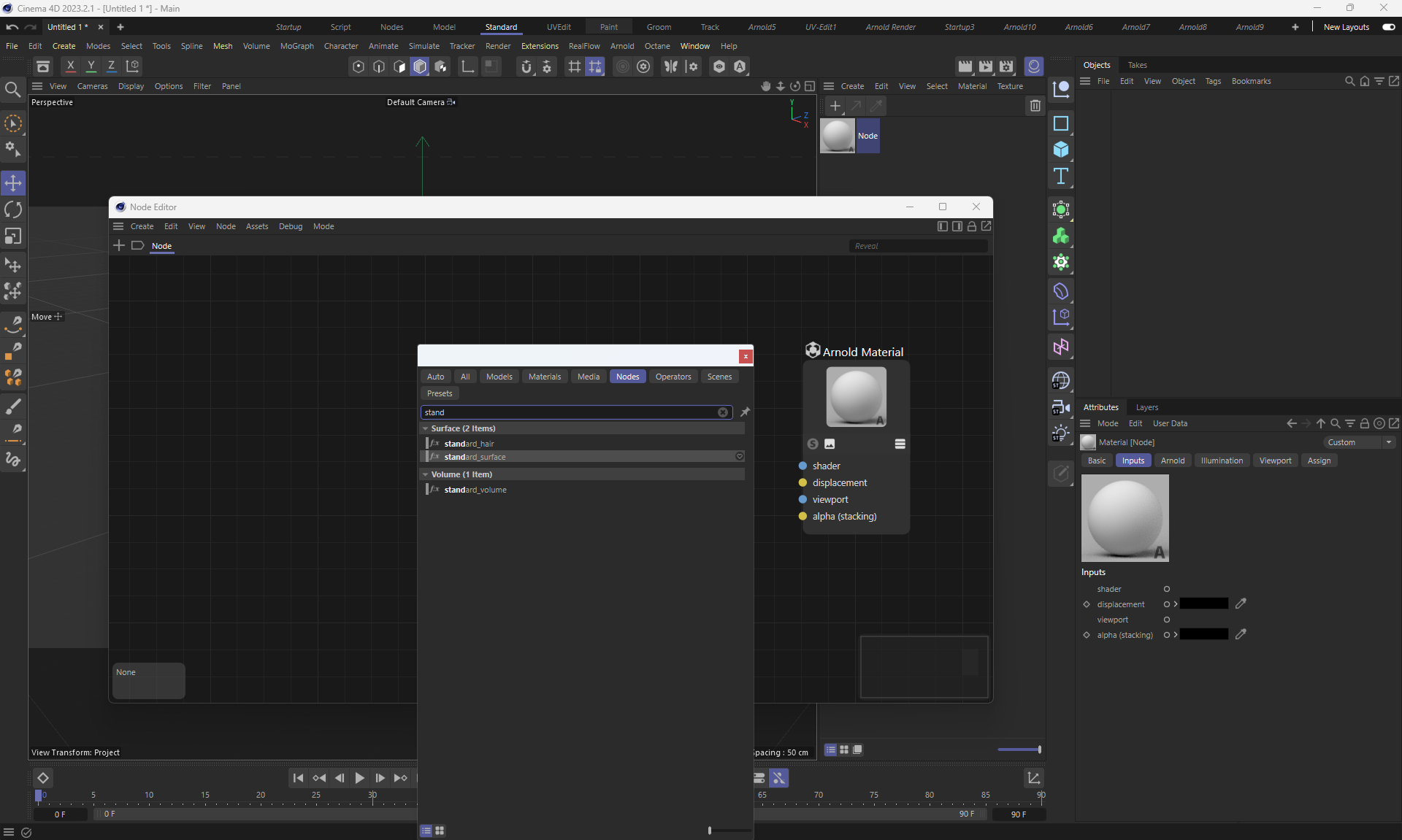The image size is (1402, 840).
Task: Click the Presets button
Action: click(440, 393)
